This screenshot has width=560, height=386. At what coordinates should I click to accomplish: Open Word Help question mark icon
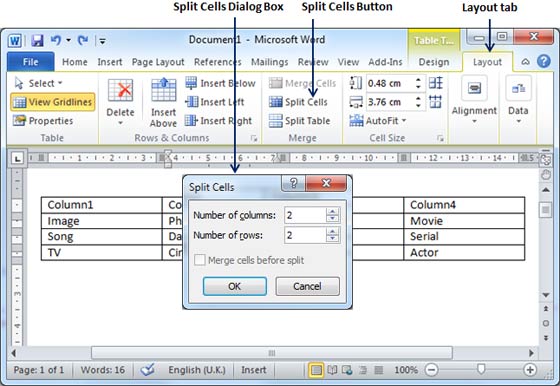click(544, 61)
